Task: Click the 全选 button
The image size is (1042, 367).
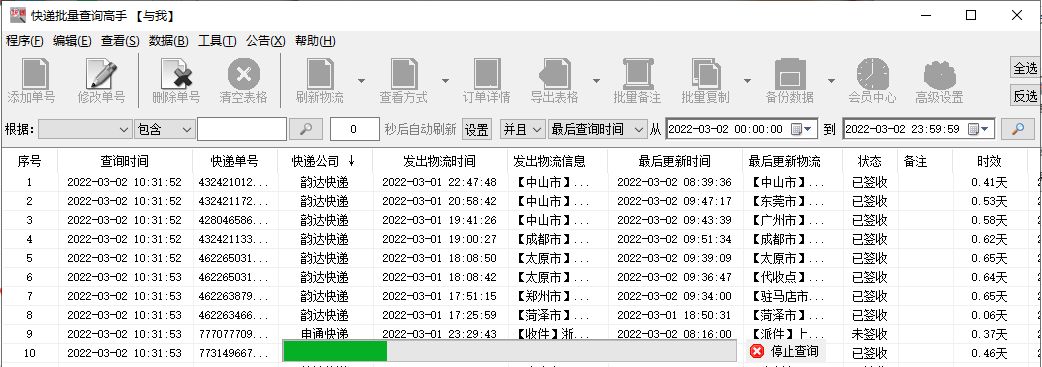Action: click(x=1025, y=68)
